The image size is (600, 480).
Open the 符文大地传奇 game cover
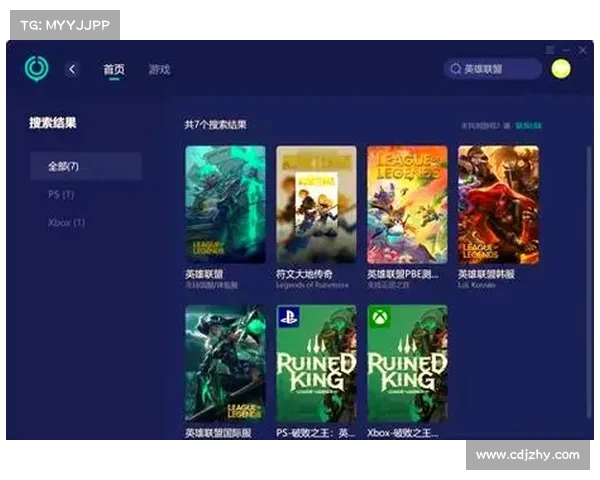[x=316, y=204]
